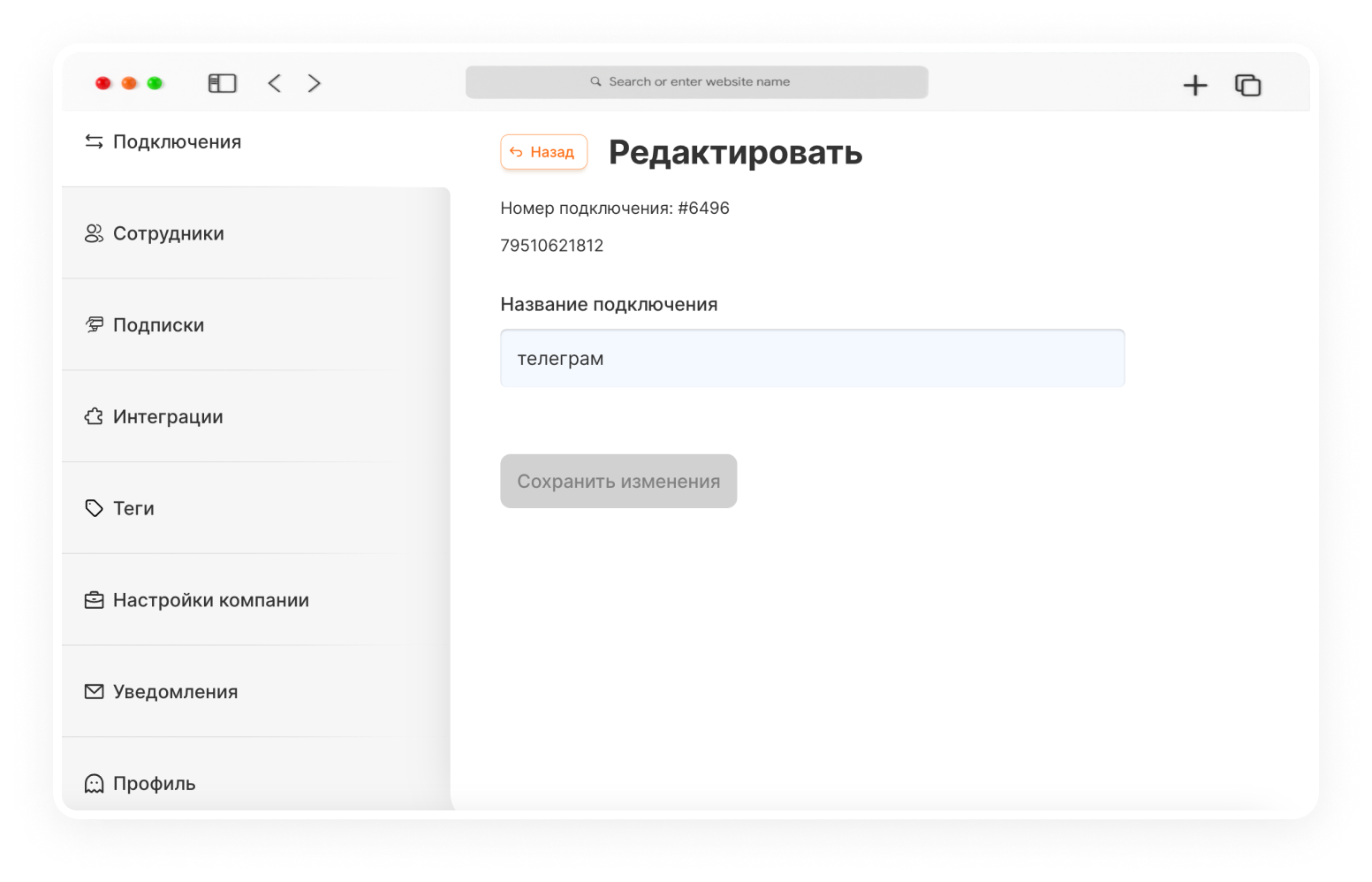This screenshot has height=882, width=1372.
Task: Click the browser address bar
Action: tap(696, 81)
